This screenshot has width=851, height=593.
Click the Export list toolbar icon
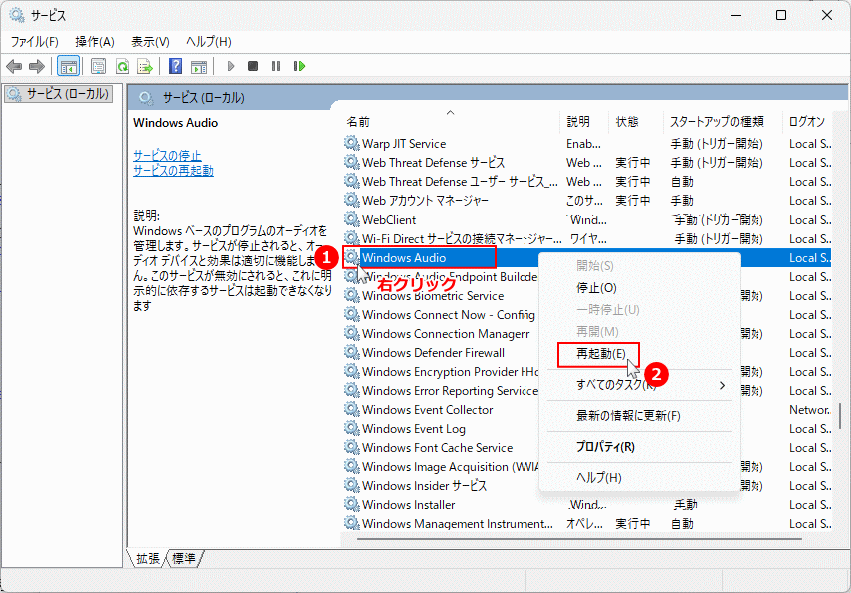(x=145, y=67)
